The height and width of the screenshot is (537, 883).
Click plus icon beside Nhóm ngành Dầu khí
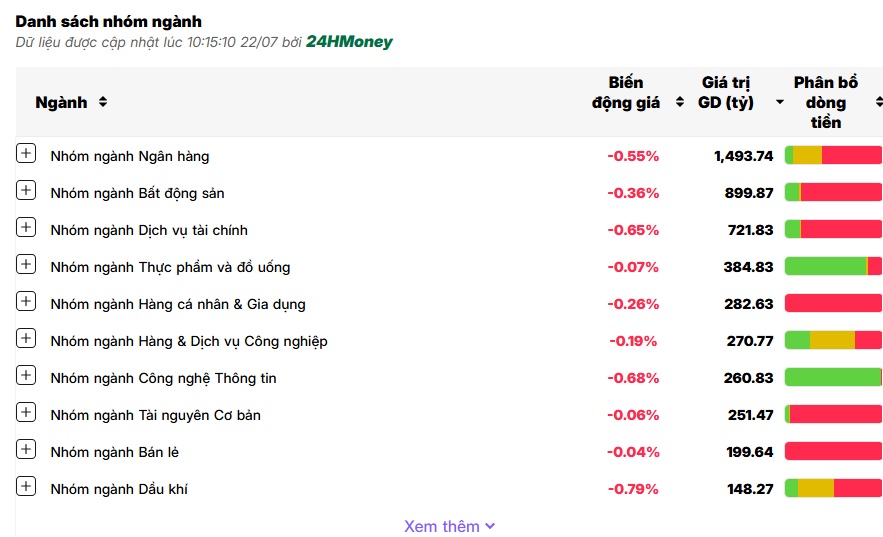[x=26, y=486]
